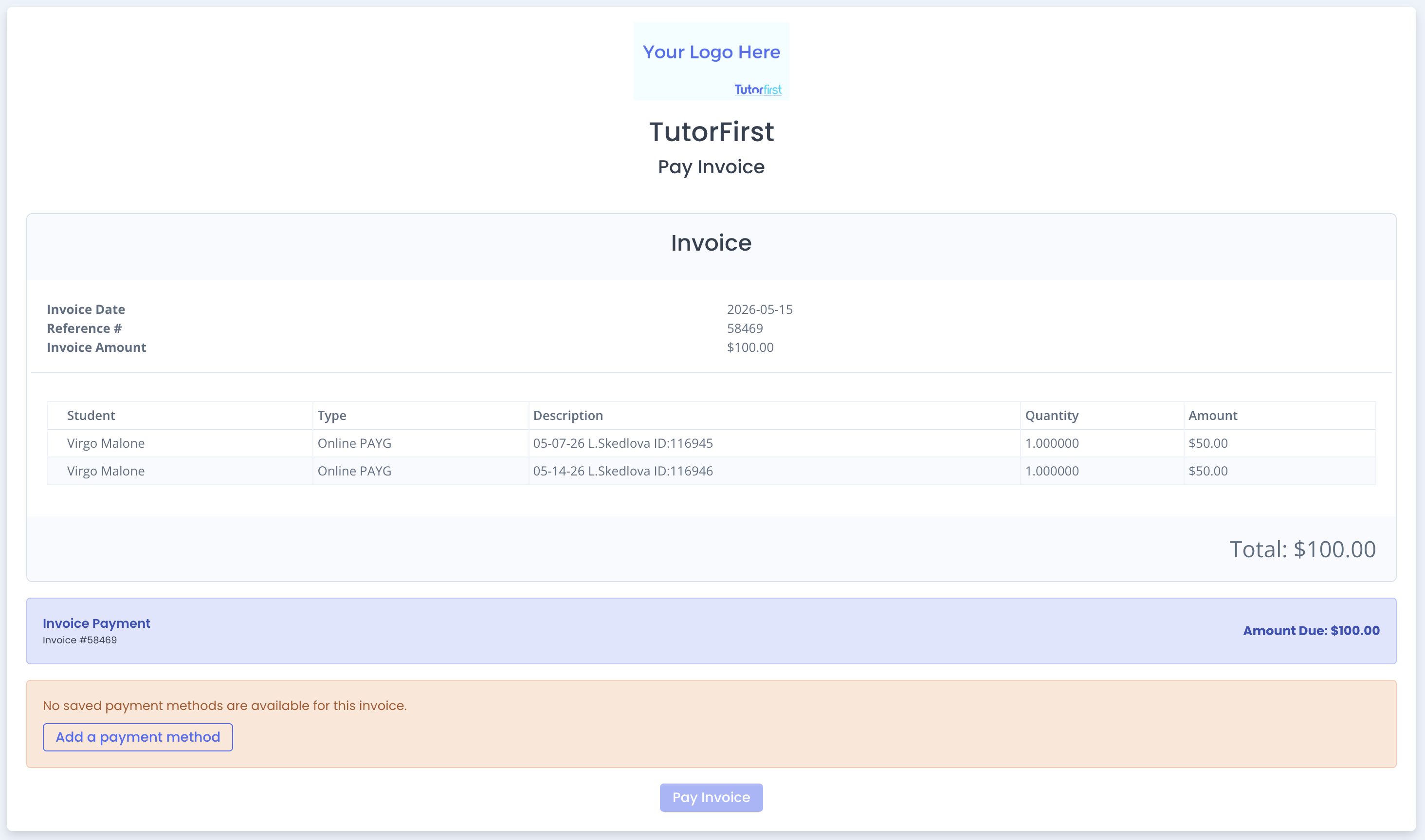Click description 05-14-26 L.Skedlova ID:116946
The image size is (1425, 840).
(622, 471)
